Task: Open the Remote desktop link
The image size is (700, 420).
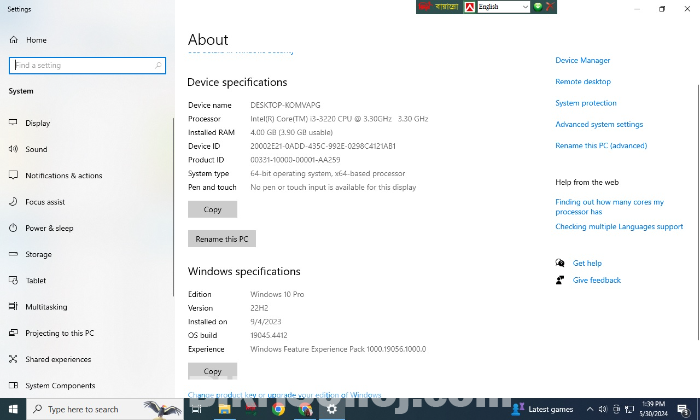Action: pyautogui.click(x=583, y=82)
